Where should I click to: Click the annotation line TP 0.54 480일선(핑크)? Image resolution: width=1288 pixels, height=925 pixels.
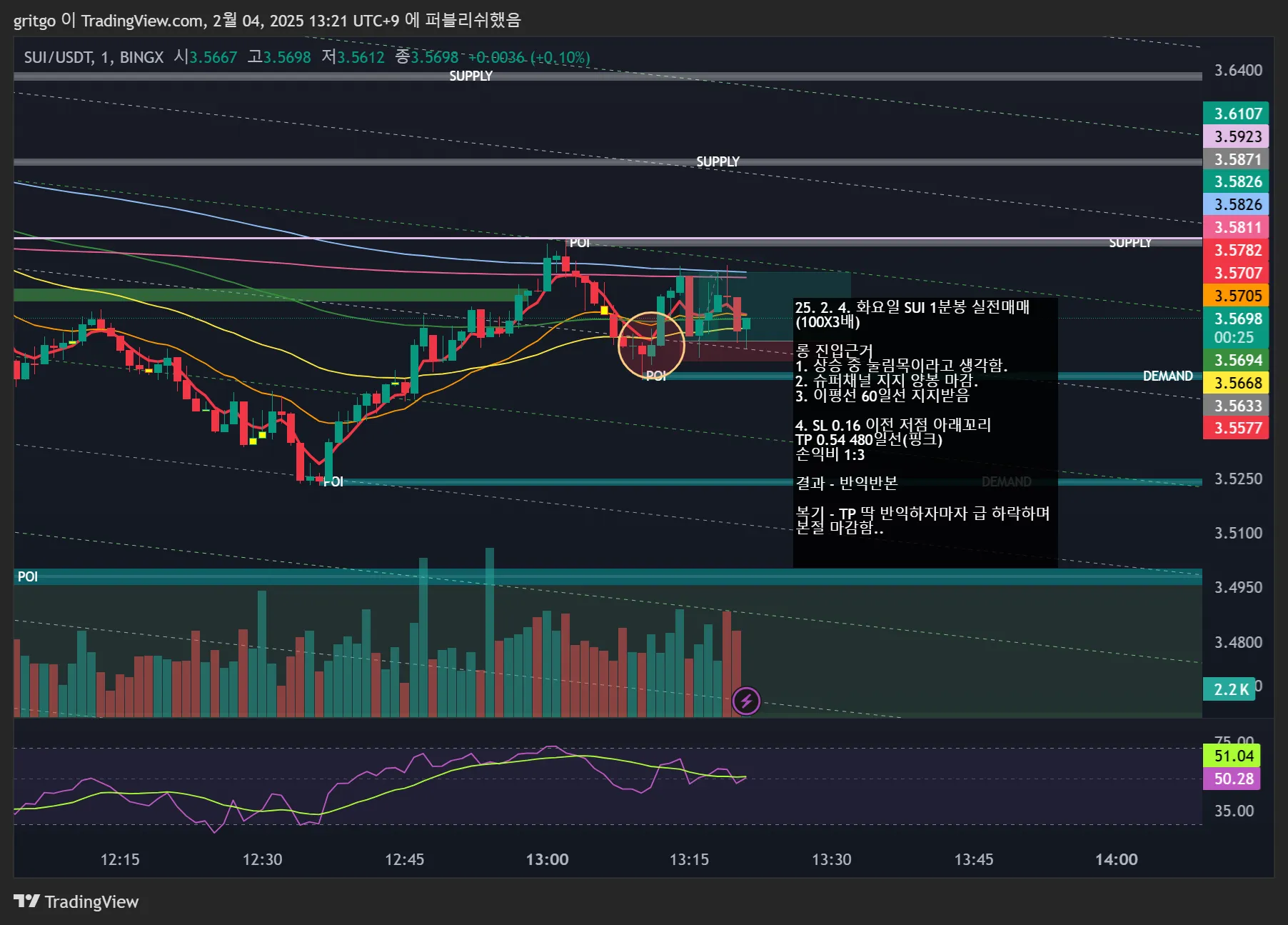click(x=868, y=439)
